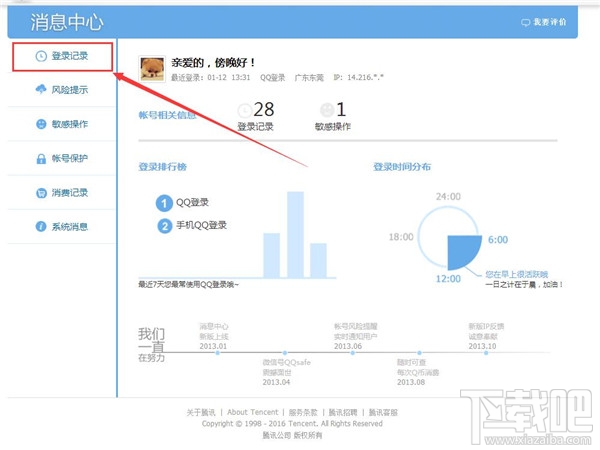Click the speech bubble icon by 我要评价

point(525,23)
